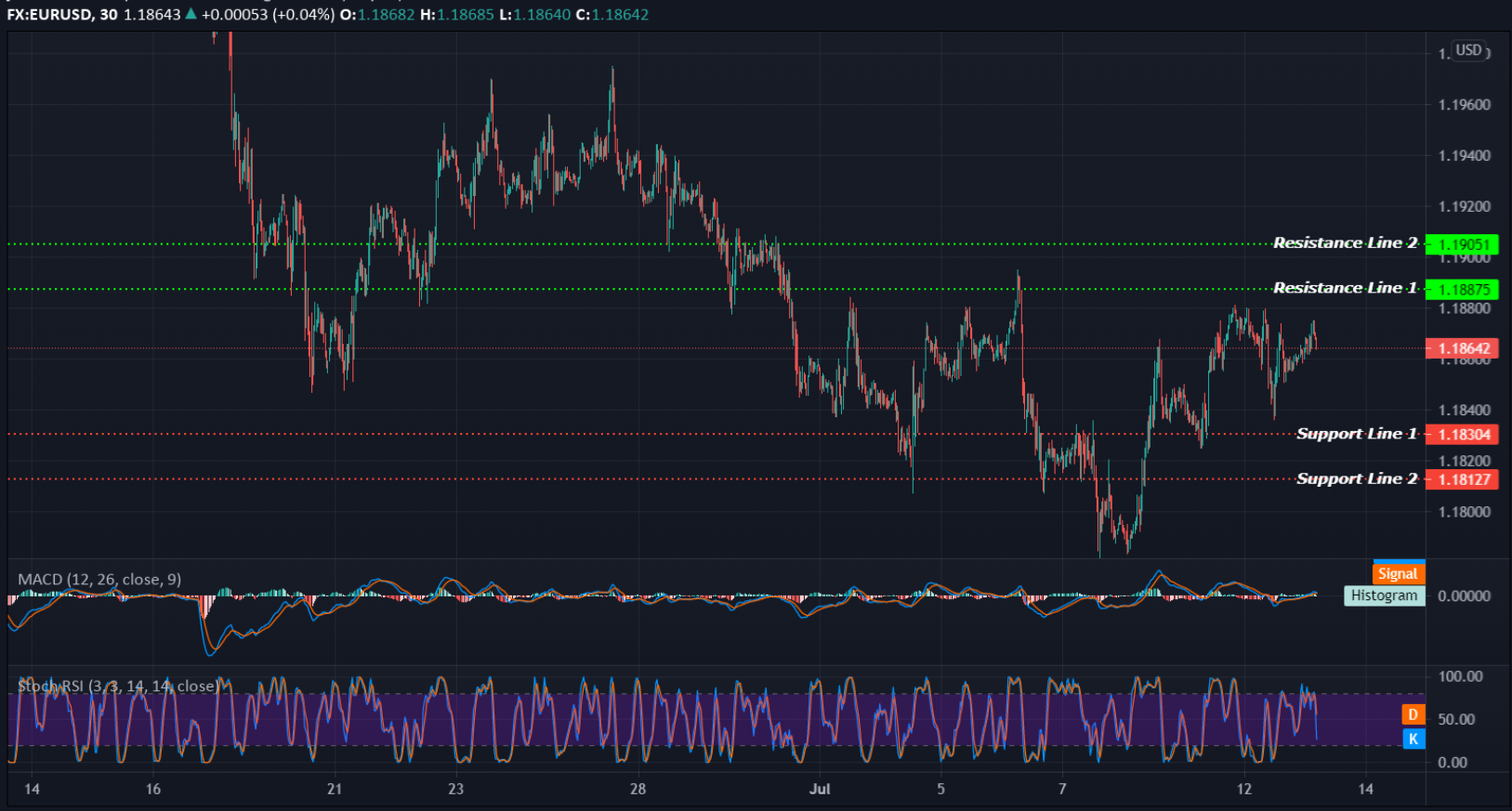Click the 1.18127 red price tag
The width and height of the screenshot is (1512, 811).
tap(1462, 479)
